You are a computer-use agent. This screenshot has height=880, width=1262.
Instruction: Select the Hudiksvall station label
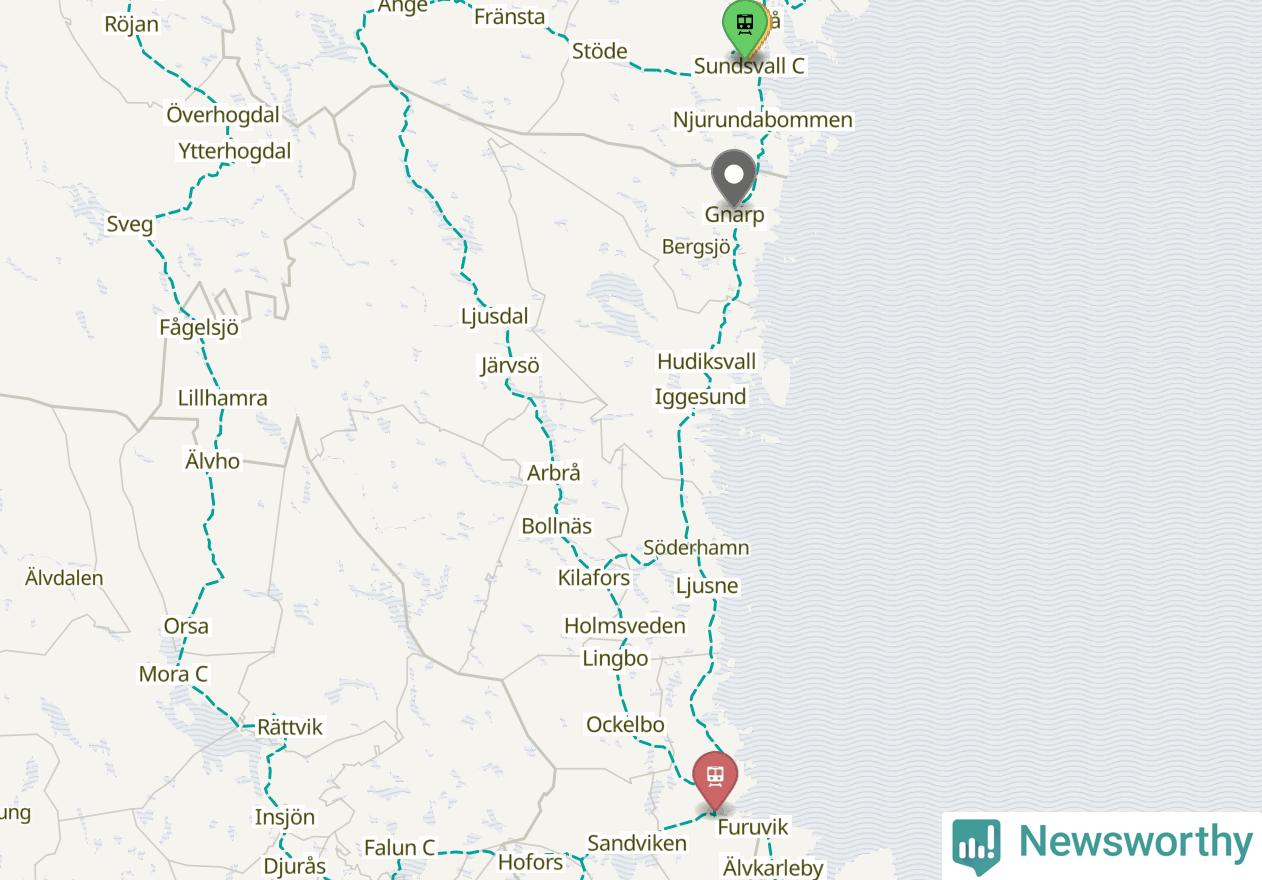pos(706,361)
